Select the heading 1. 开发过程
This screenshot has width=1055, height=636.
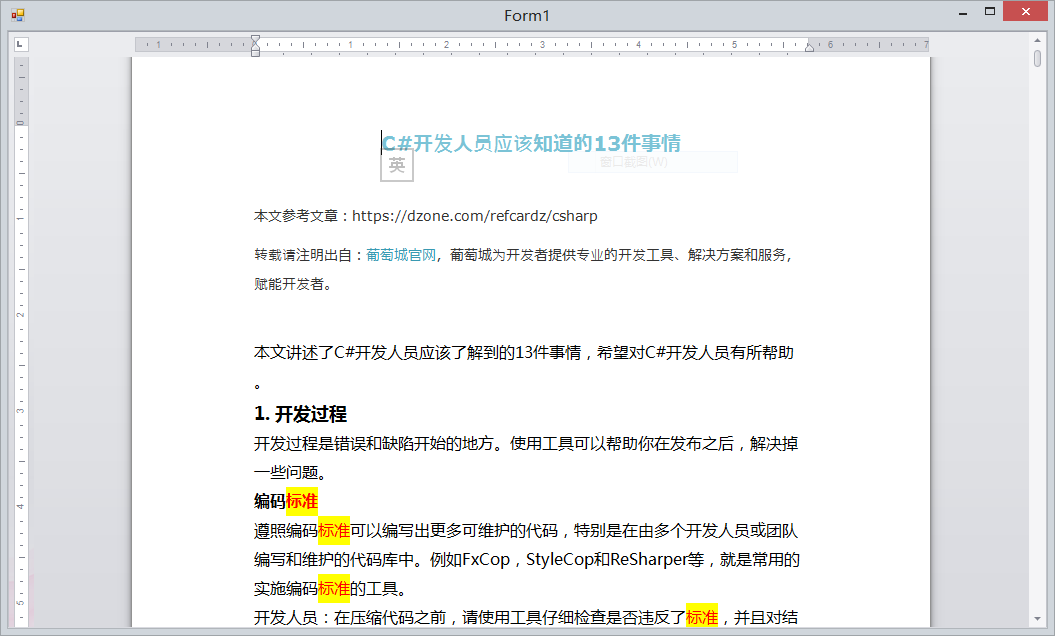point(300,414)
